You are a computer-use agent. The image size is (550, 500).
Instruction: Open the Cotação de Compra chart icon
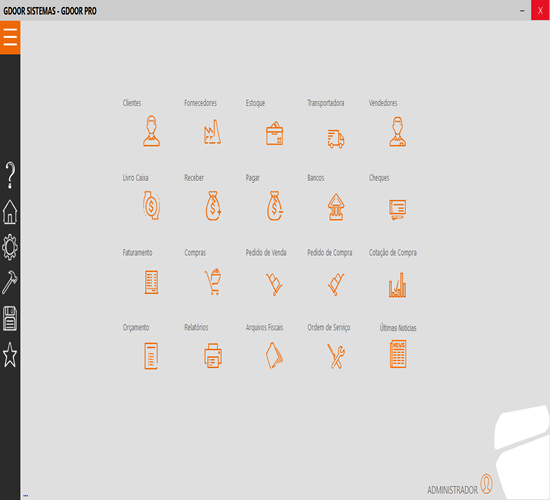point(397,285)
